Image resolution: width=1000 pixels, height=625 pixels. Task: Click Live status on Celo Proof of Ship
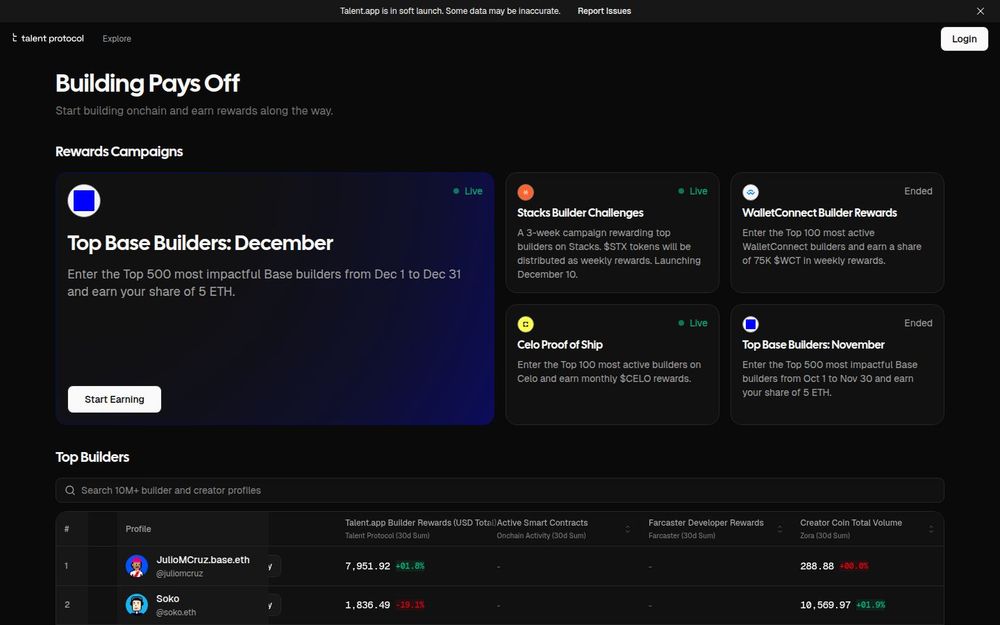pos(693,323)
